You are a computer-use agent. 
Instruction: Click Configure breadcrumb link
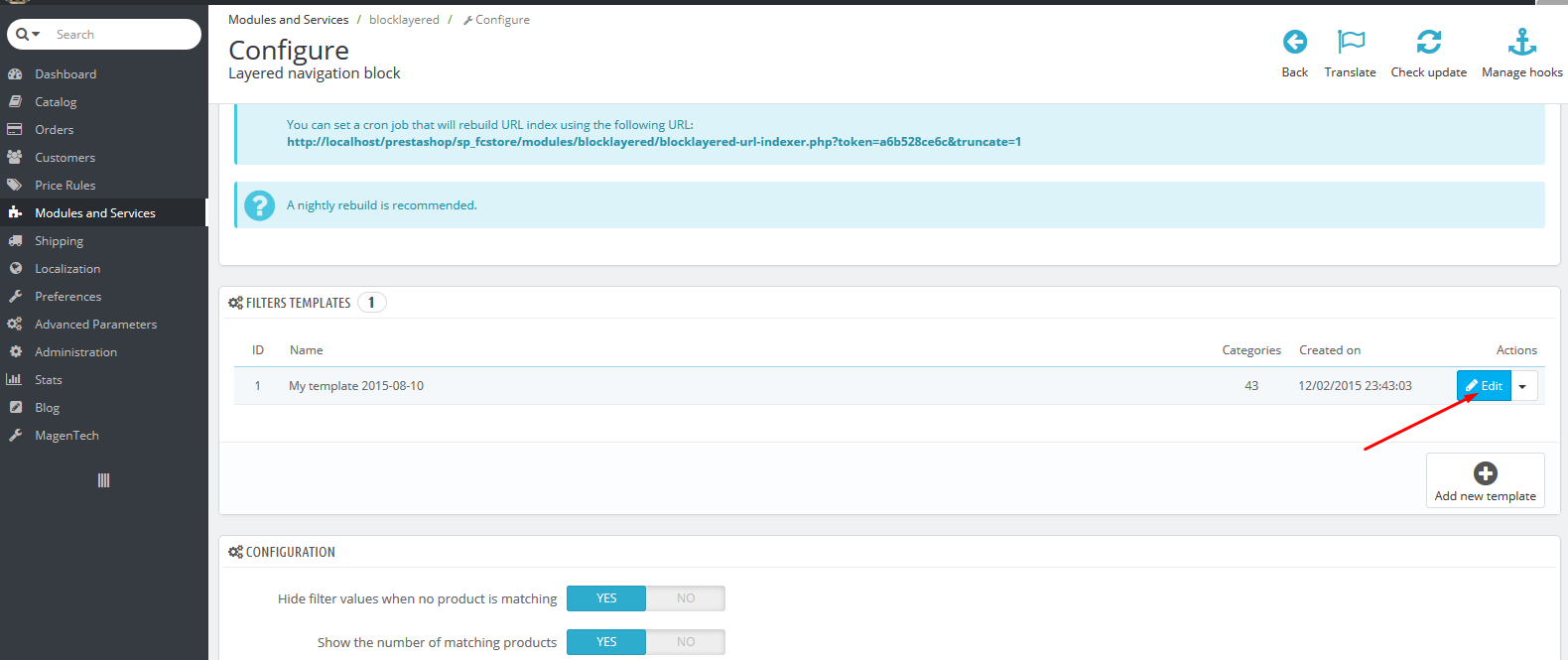click(496, 20)
